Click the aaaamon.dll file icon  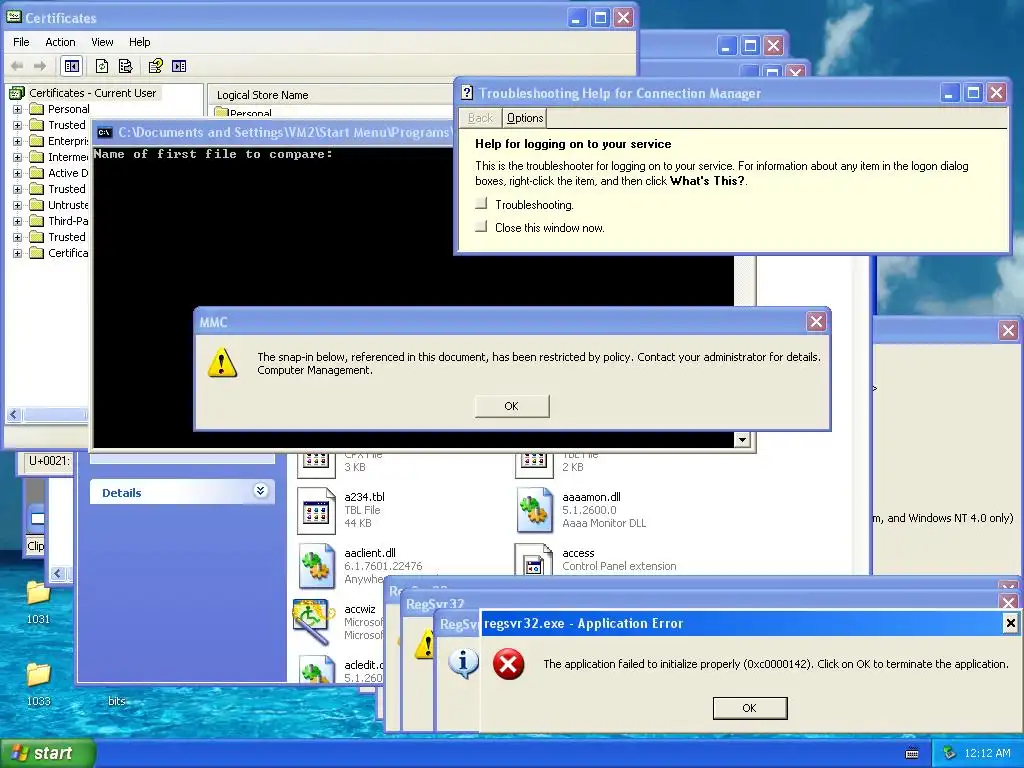(x=534, y=511)
